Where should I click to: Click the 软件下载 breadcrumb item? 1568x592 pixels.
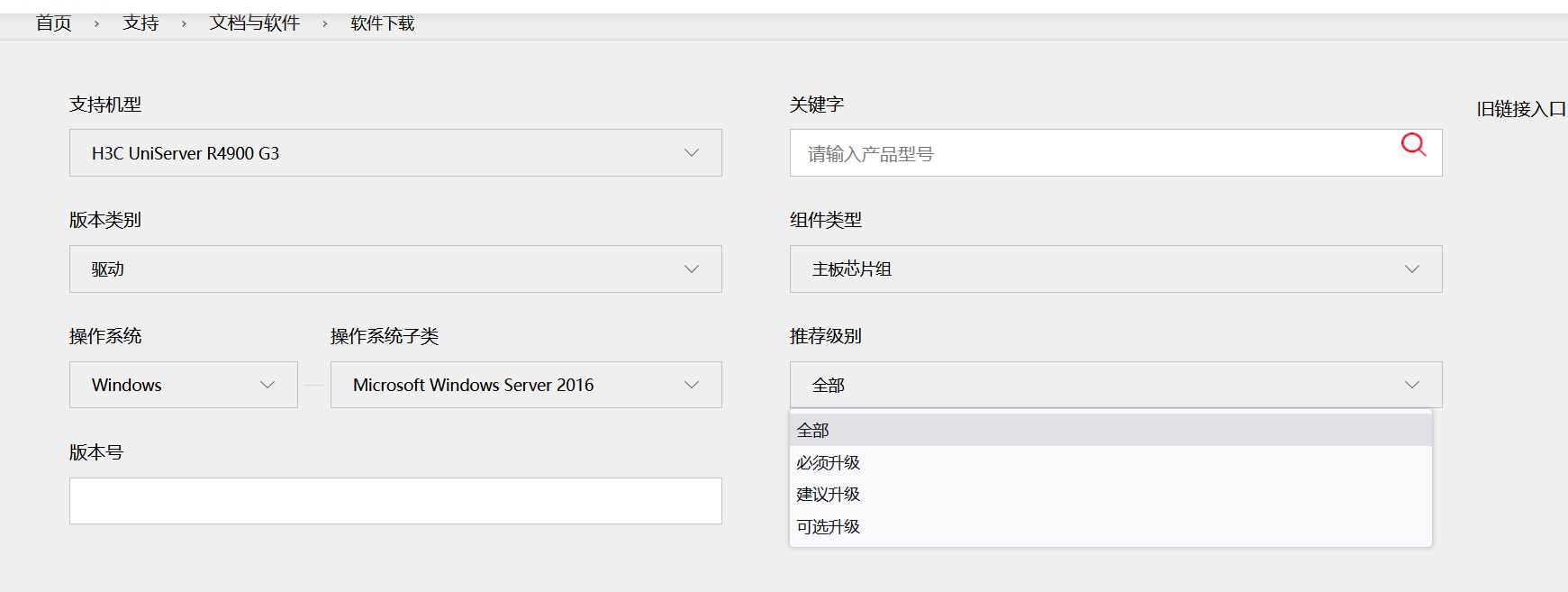pos(383,23)
